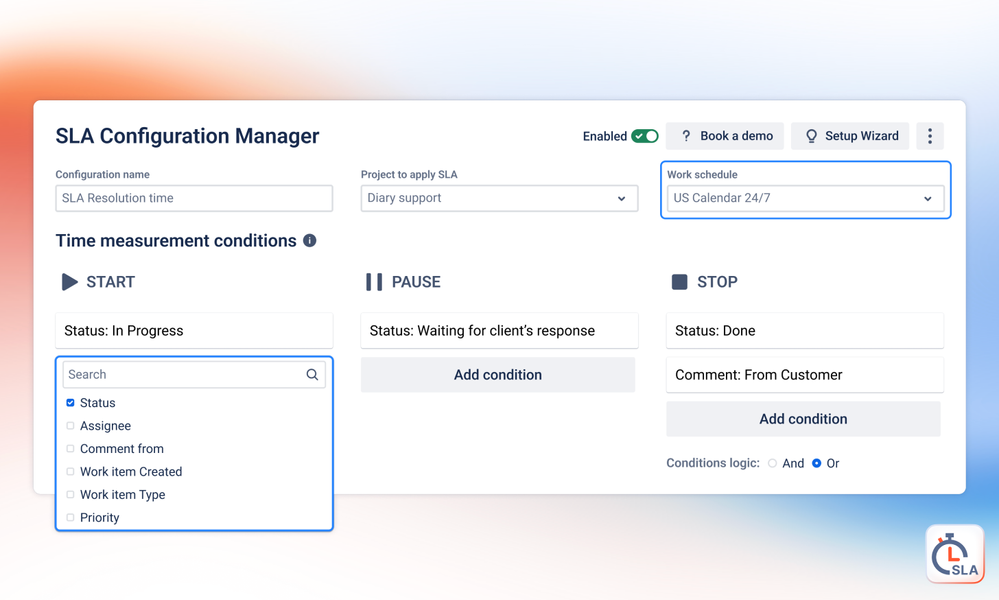Add condition under the PAUSE column

tap(498, 375)
